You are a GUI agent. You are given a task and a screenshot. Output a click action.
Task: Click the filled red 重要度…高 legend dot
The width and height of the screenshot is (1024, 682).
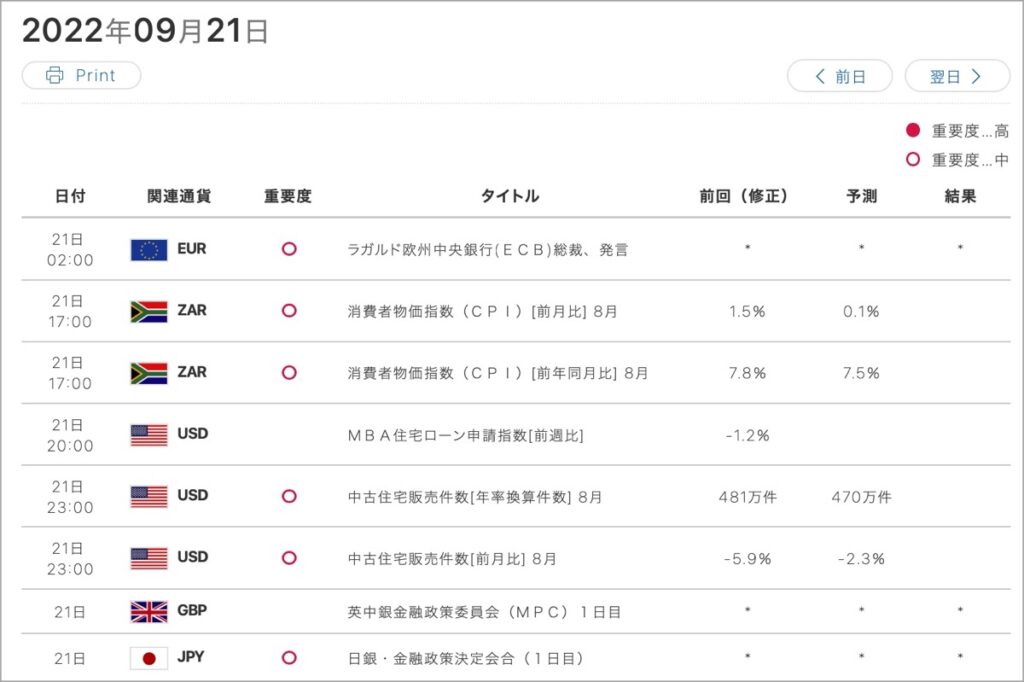(x=913, y=130)
